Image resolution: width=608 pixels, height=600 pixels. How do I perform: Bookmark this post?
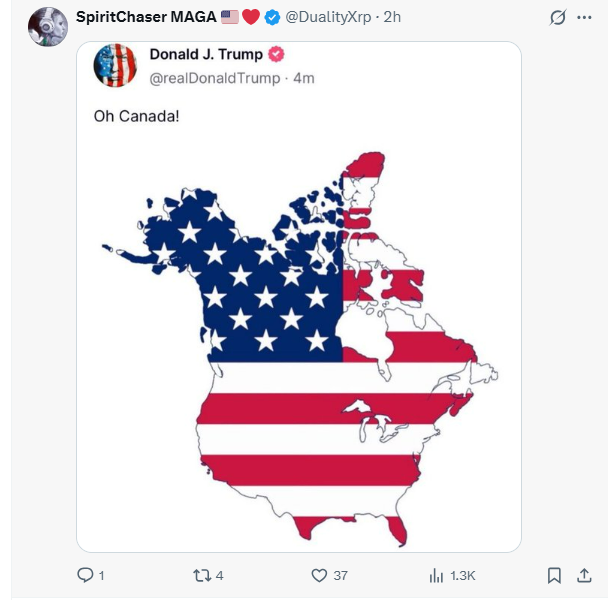click(x=554, y=575)
